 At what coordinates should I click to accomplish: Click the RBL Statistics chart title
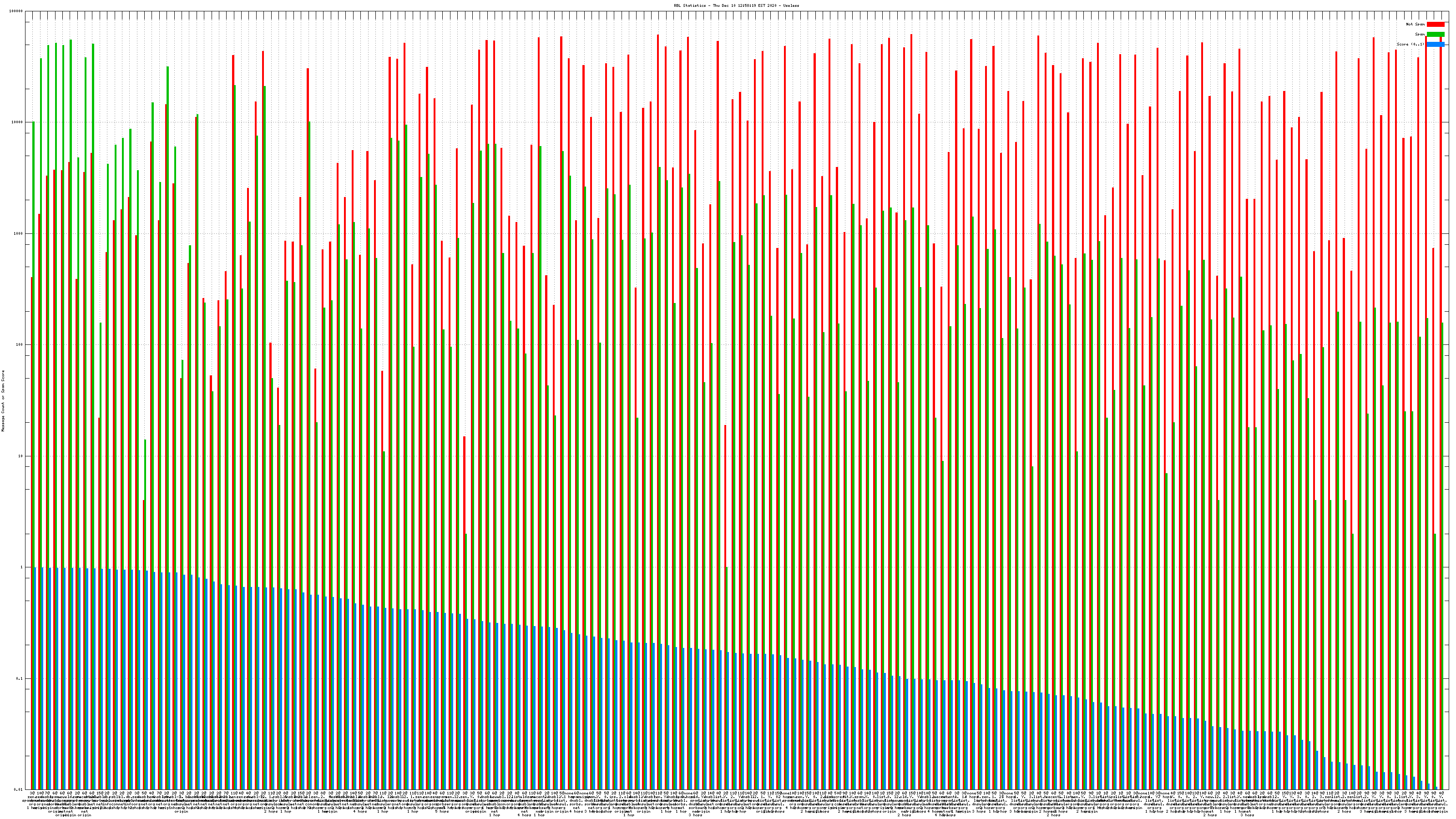tap(736, 5)
